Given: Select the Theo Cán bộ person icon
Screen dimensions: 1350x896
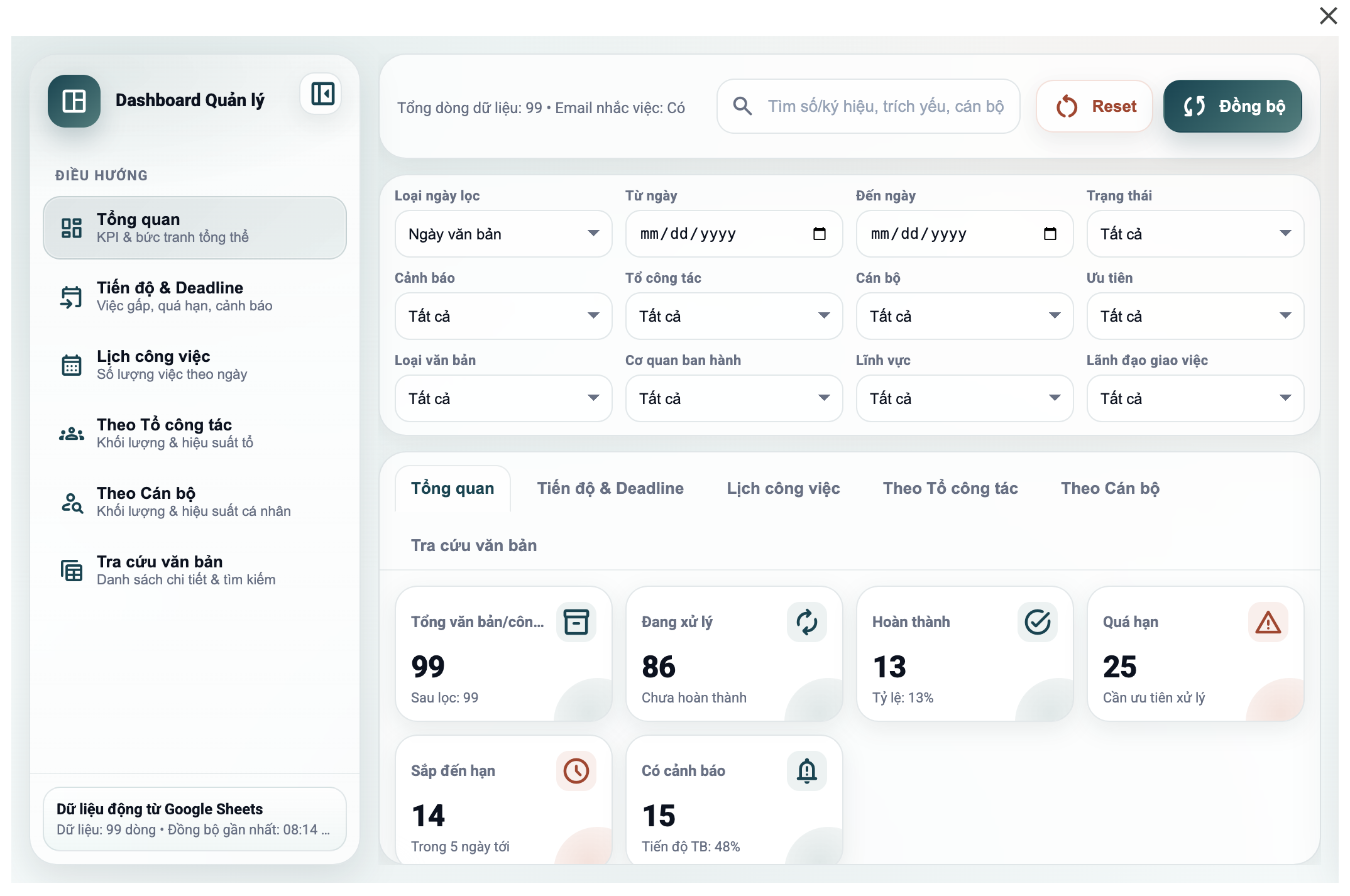Looking at the screenshot, I should point(72,501).
